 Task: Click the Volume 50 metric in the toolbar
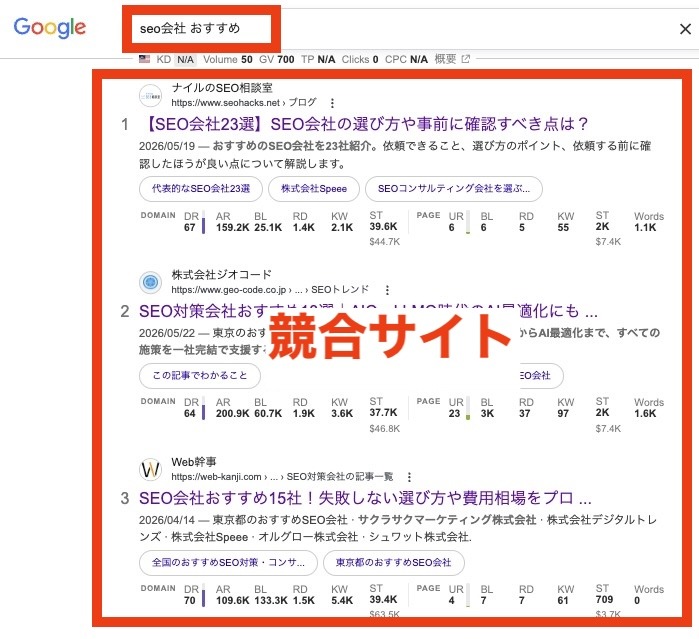pos(228,59)
